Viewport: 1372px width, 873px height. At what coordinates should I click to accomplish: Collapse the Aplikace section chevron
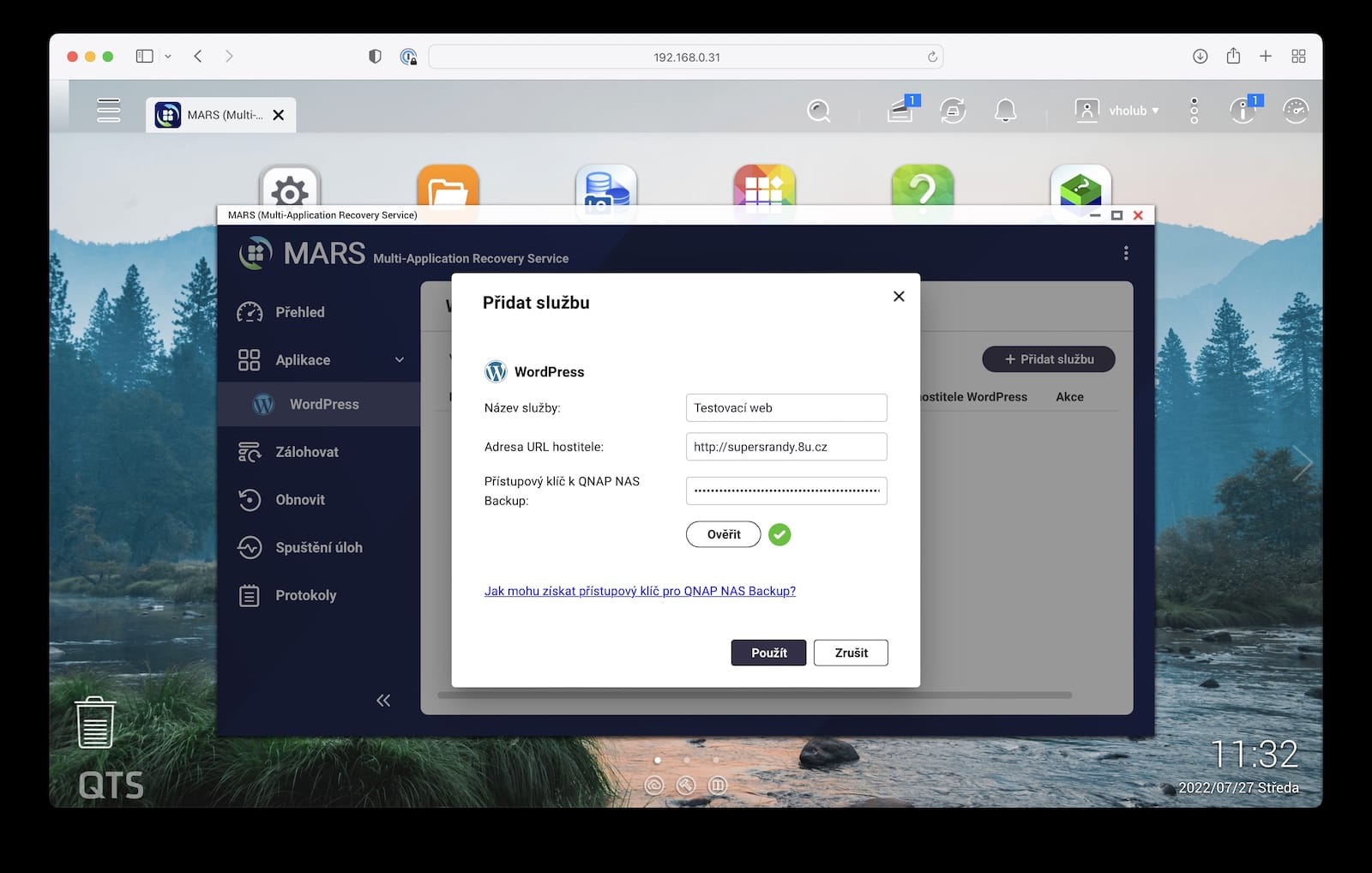pos(400,360)
